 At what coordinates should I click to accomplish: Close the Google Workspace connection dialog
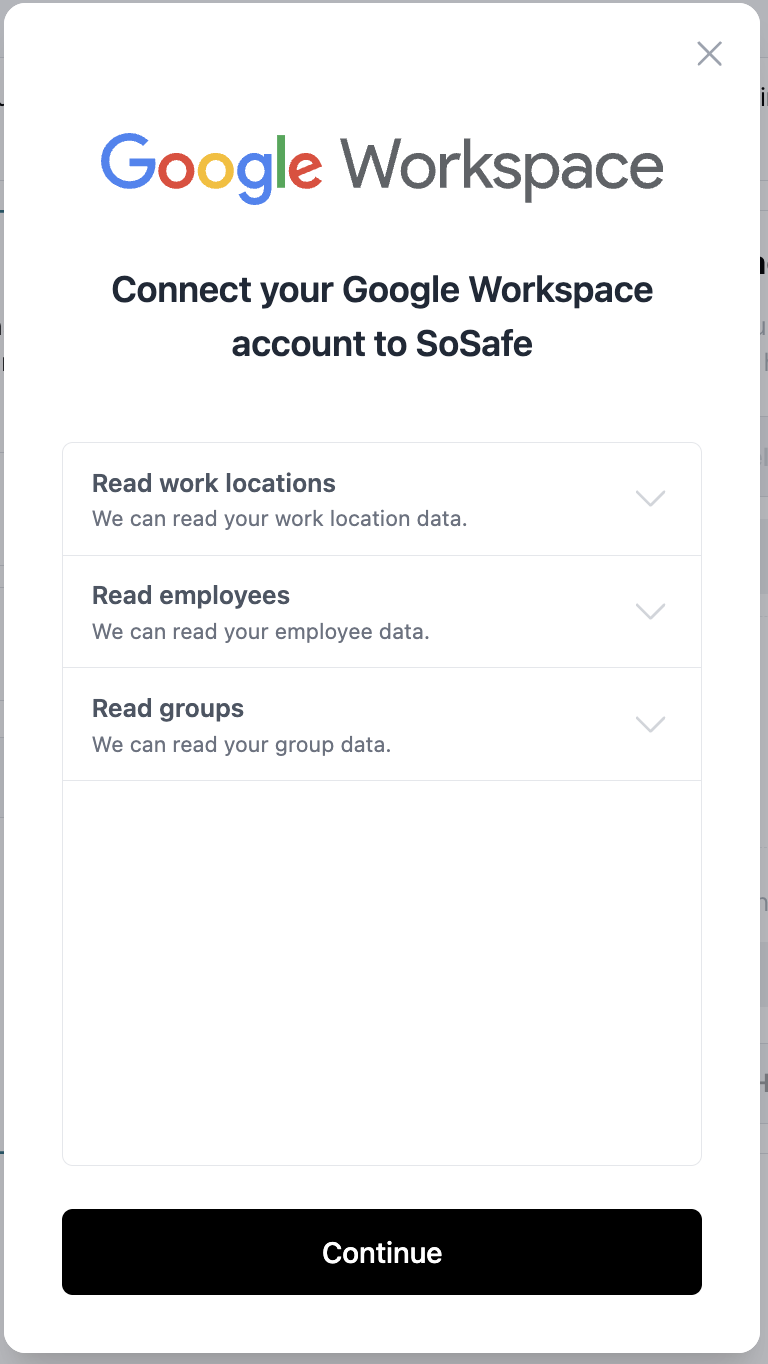[709, 54]
